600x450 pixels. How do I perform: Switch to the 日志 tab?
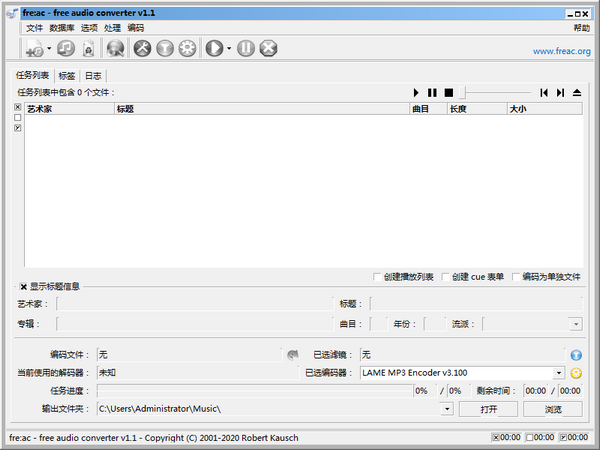coord(92,76)
